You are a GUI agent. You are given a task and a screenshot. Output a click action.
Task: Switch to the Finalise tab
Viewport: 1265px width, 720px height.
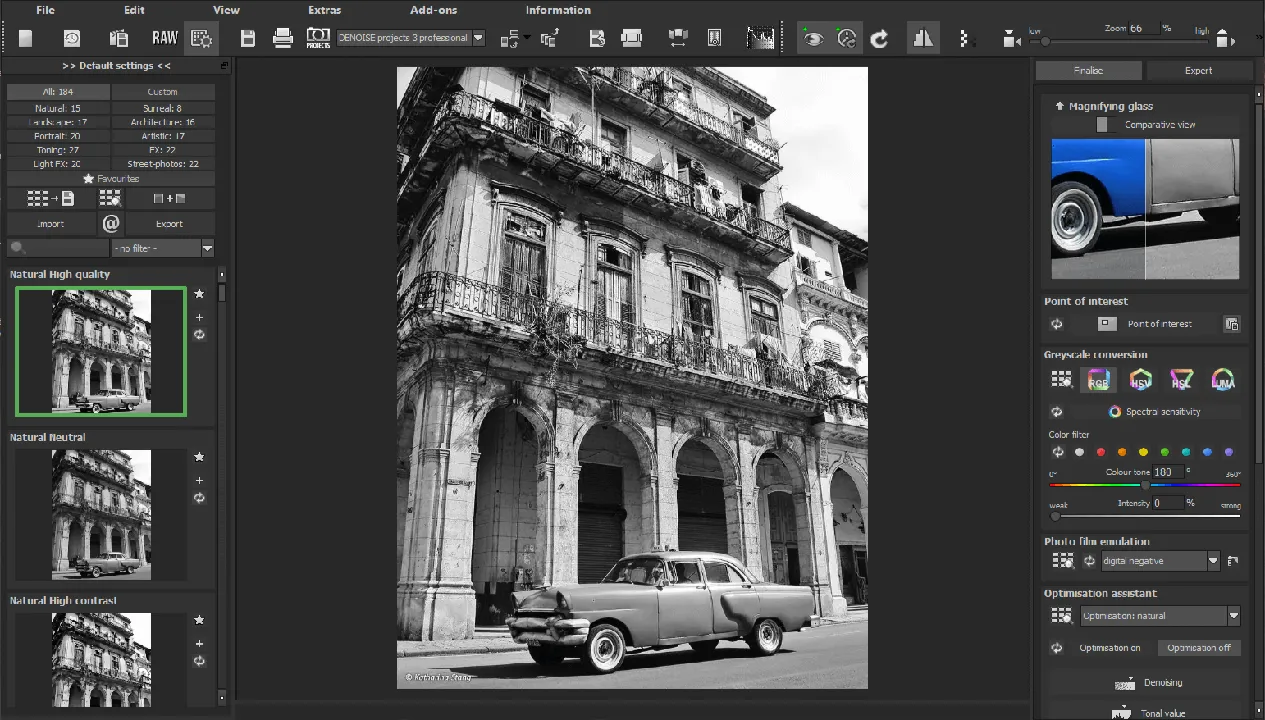(1088, 70)
